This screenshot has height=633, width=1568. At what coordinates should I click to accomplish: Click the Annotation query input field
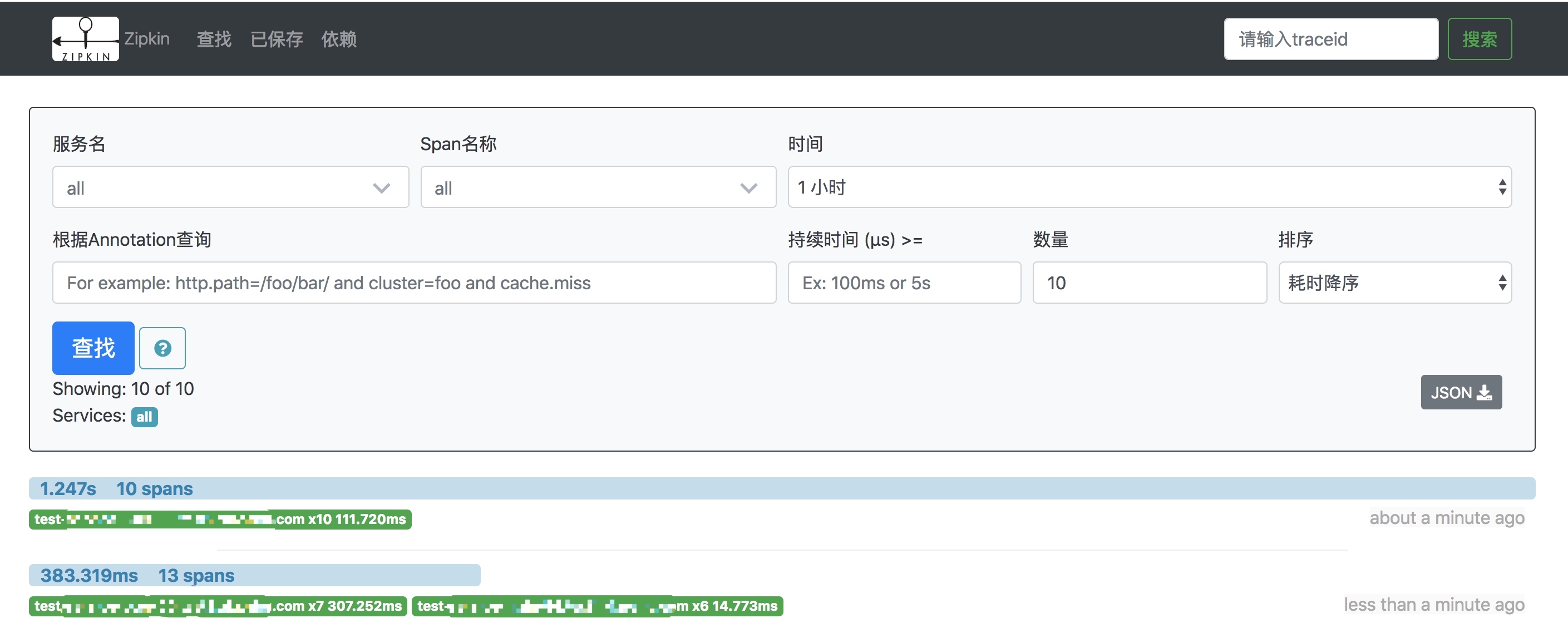coord(414,283)
